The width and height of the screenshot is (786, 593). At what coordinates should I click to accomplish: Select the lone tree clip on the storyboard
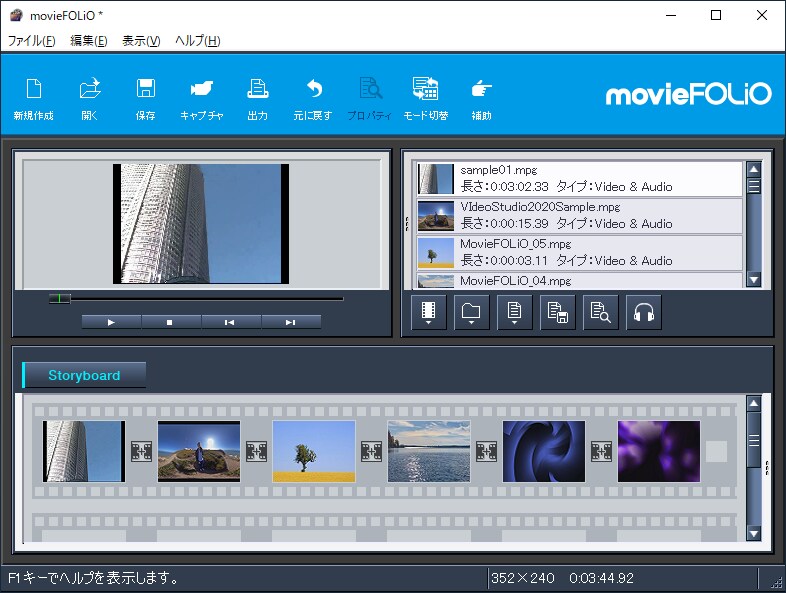pos(314,451)
